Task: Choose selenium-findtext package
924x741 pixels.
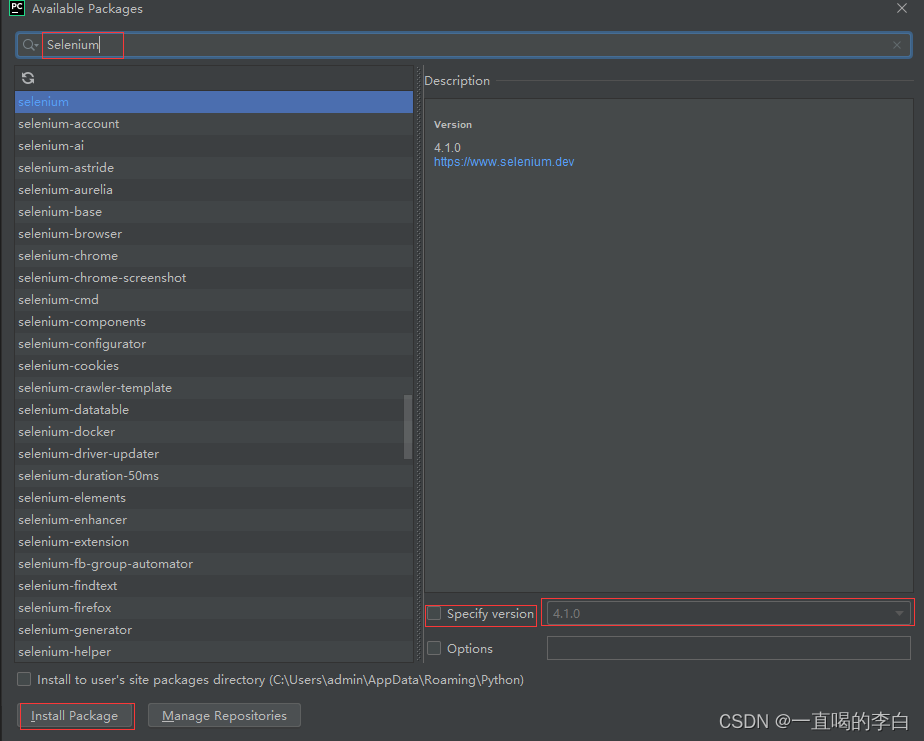Action: (214, 586)
